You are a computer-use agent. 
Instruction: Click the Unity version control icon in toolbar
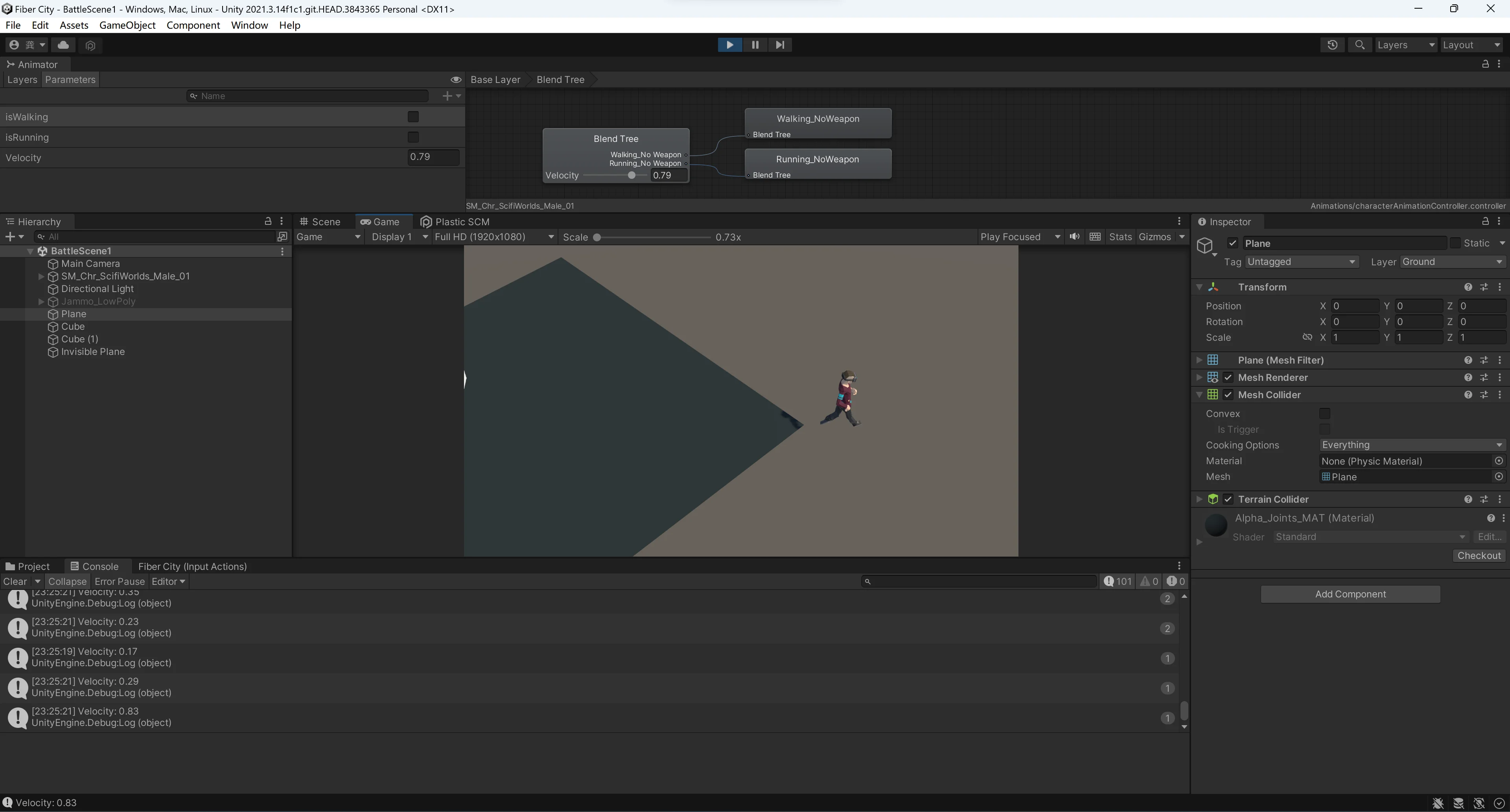pyautogui.click(x=90, y=45)
